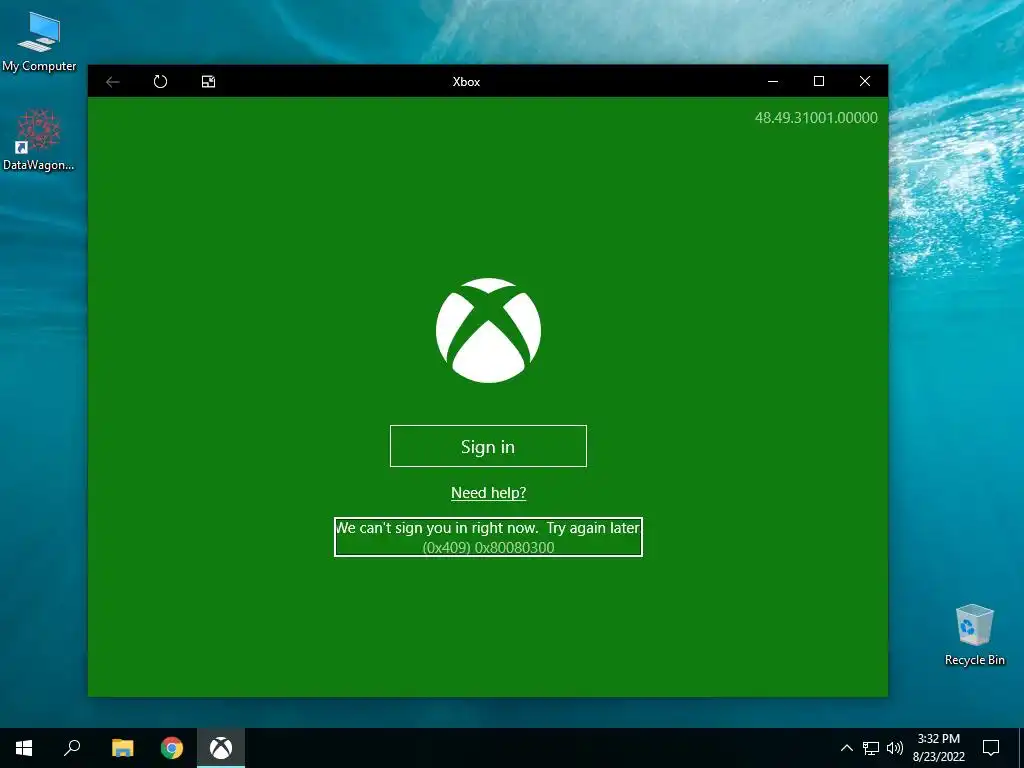Click the Xbox window title text
1024x768 pixels.
(466, 82)
